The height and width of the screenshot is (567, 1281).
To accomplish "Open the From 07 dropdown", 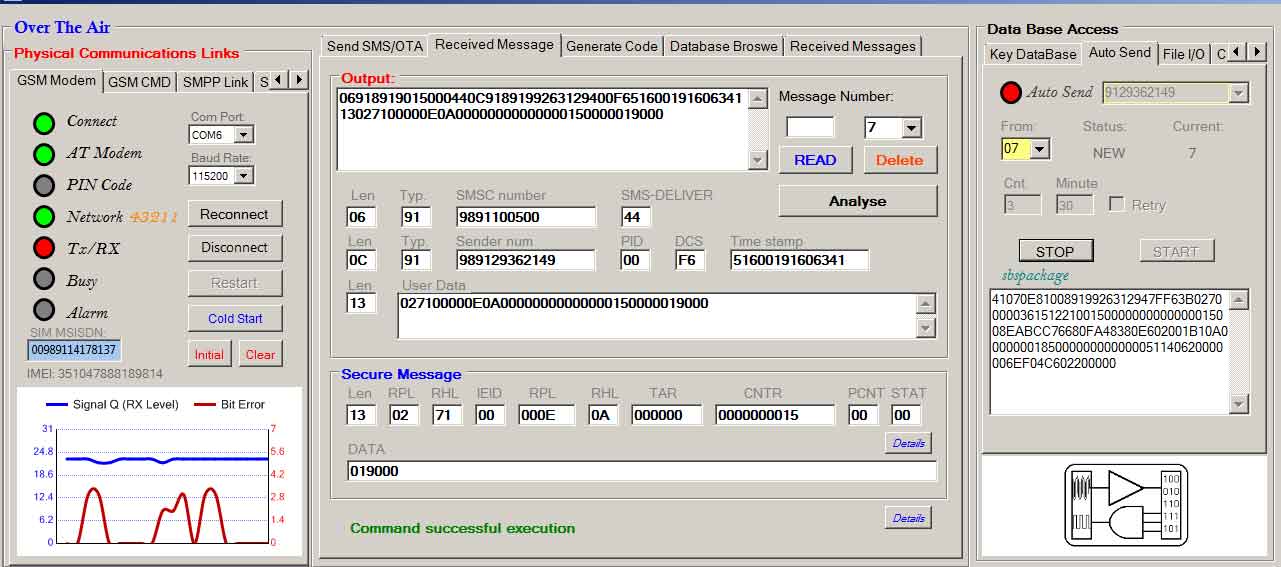I will [1040, 149].
